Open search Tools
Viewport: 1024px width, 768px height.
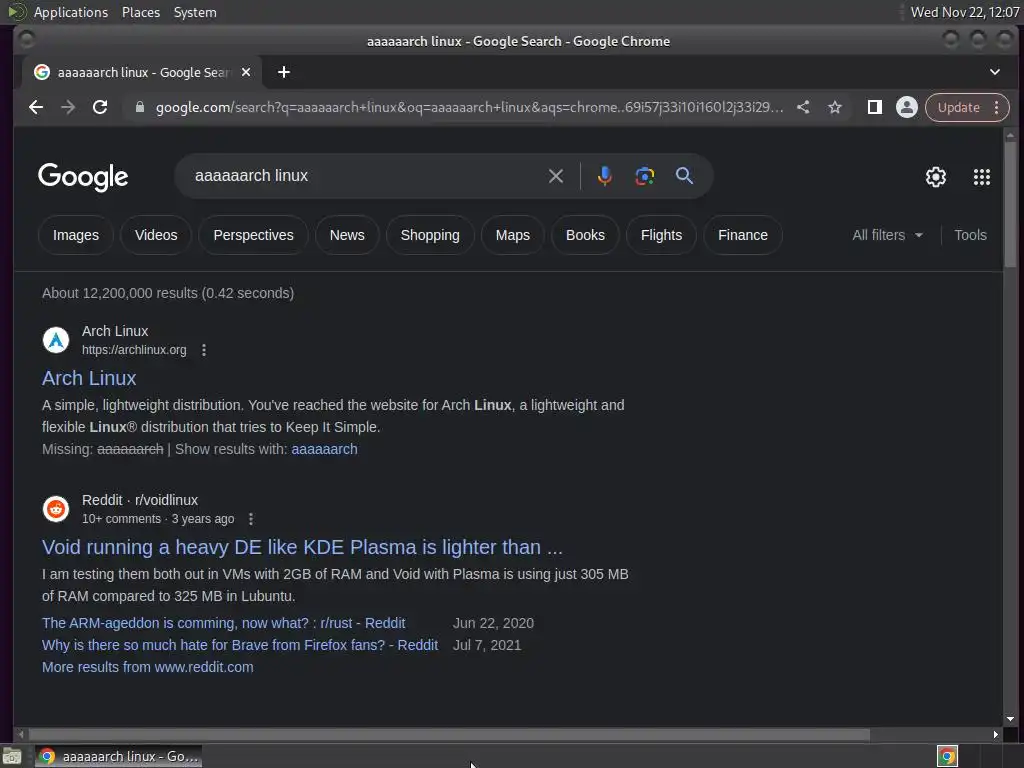(x=970, y=235)
